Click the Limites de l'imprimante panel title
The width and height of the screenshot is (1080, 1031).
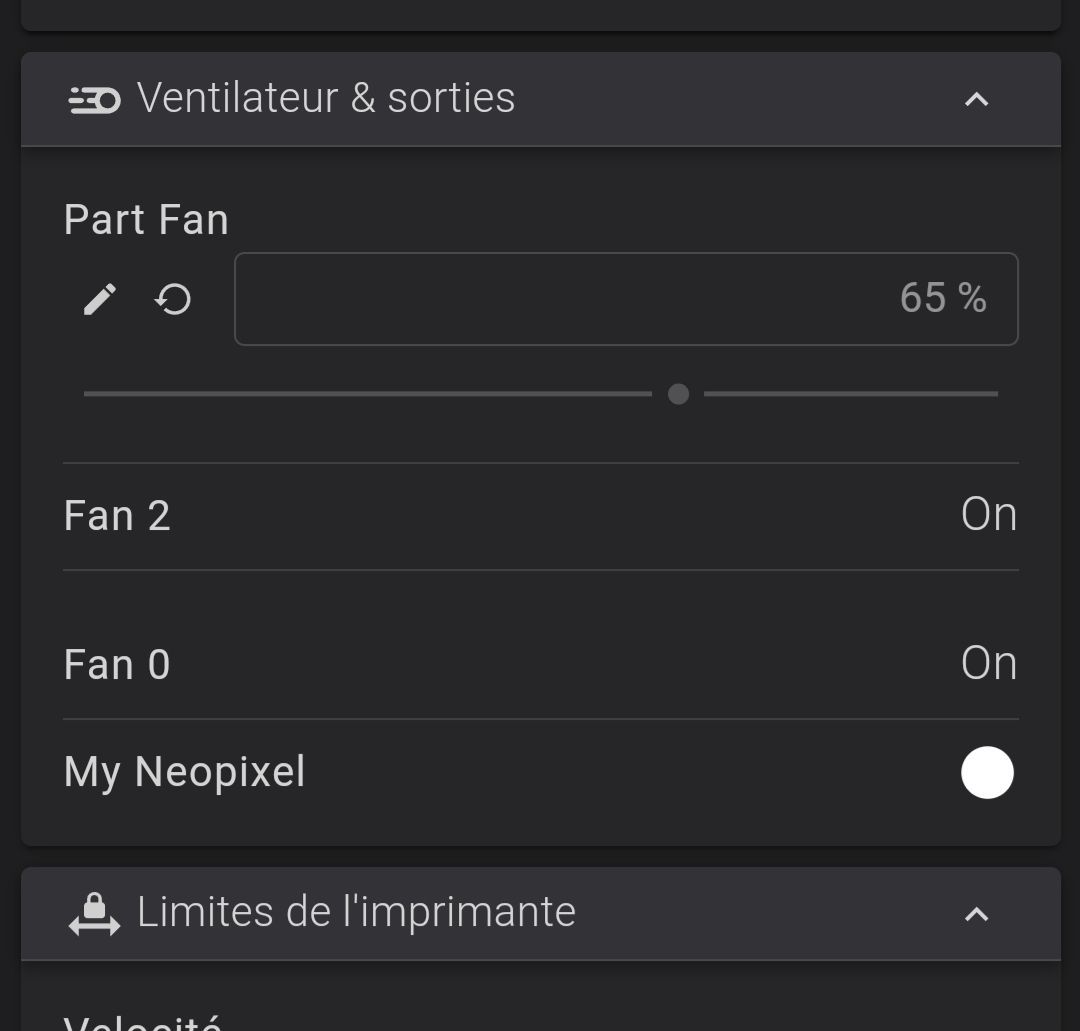(356, 912)
